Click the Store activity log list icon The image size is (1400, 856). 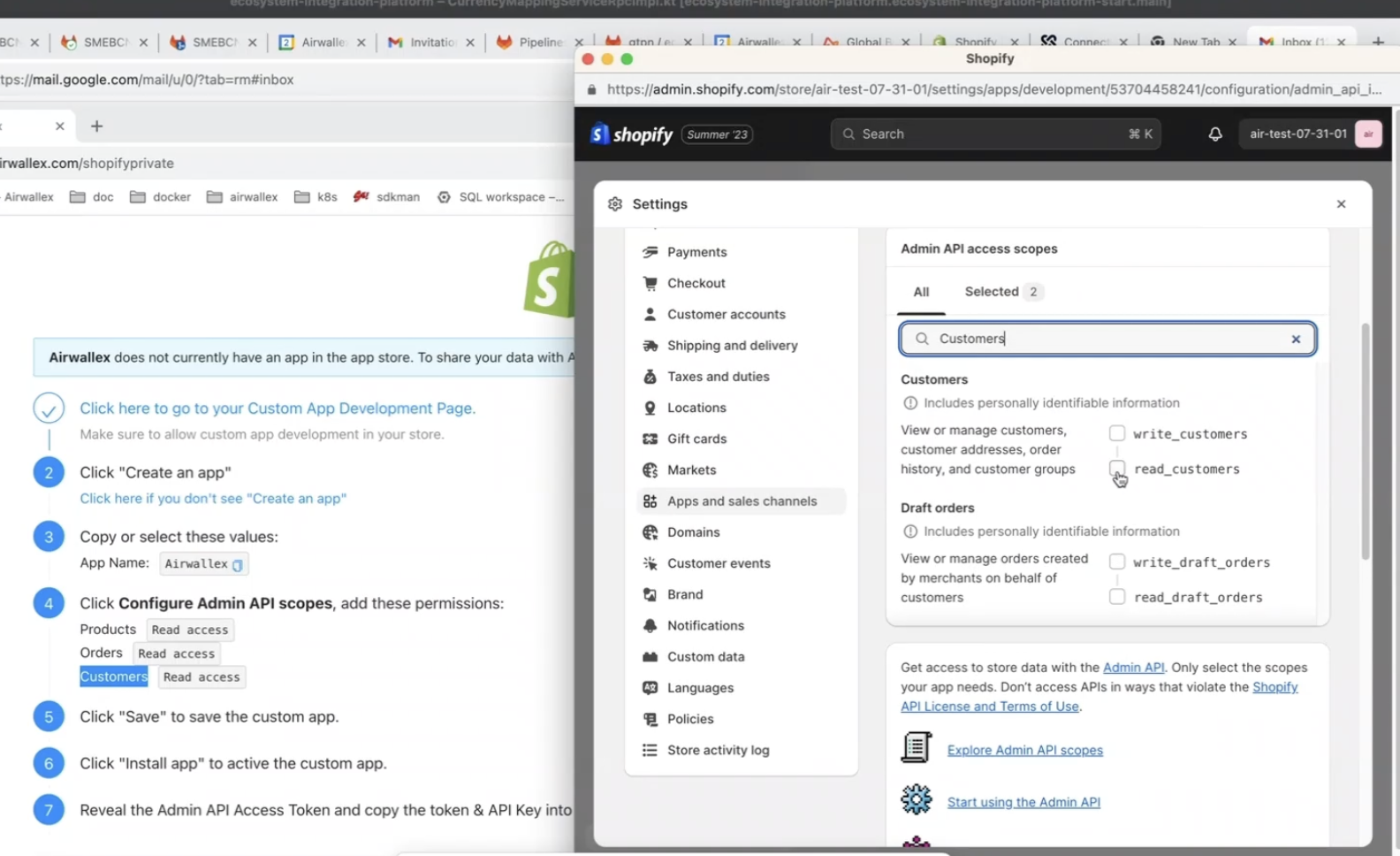click(x=650, y=750)
